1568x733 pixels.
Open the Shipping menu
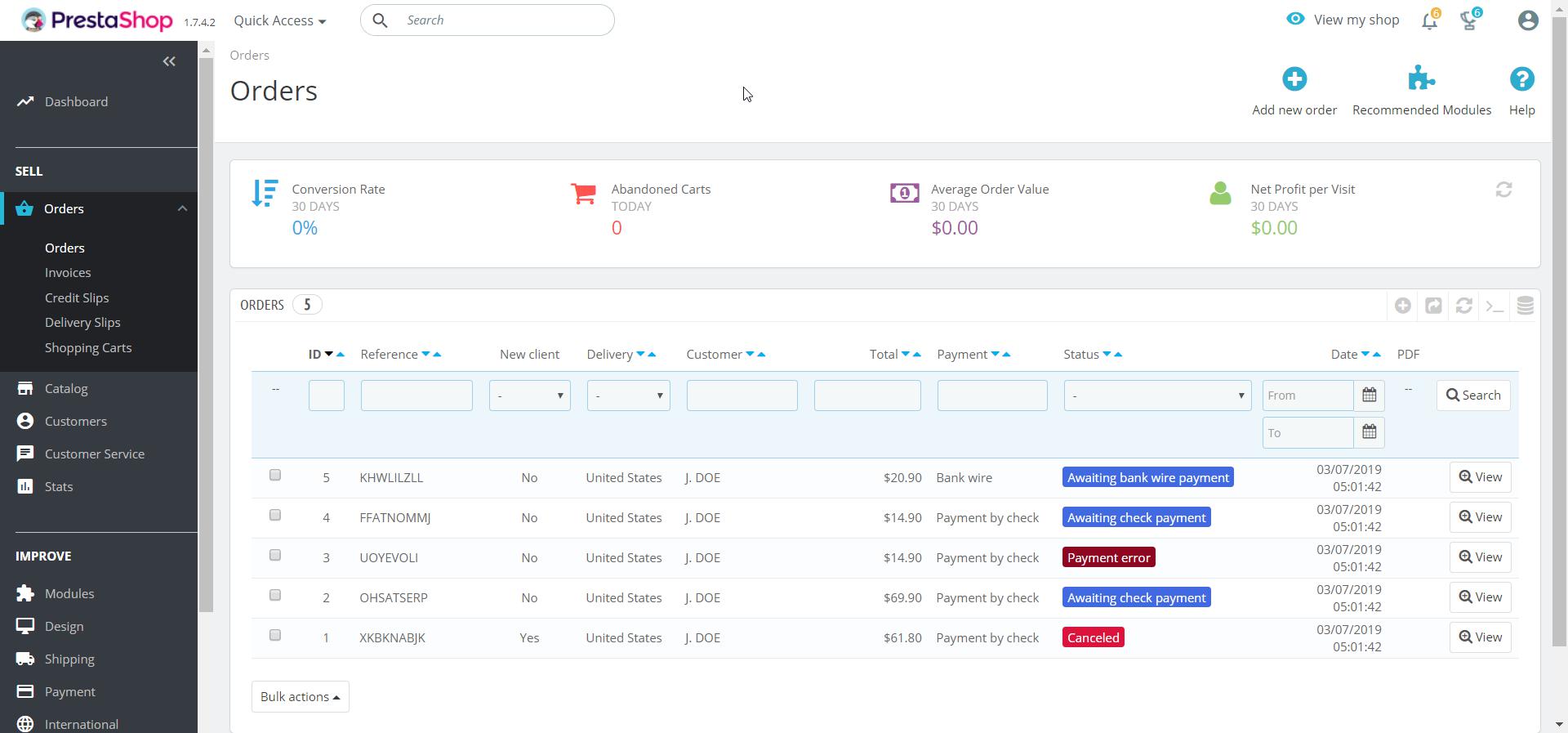tap(69, 659)
